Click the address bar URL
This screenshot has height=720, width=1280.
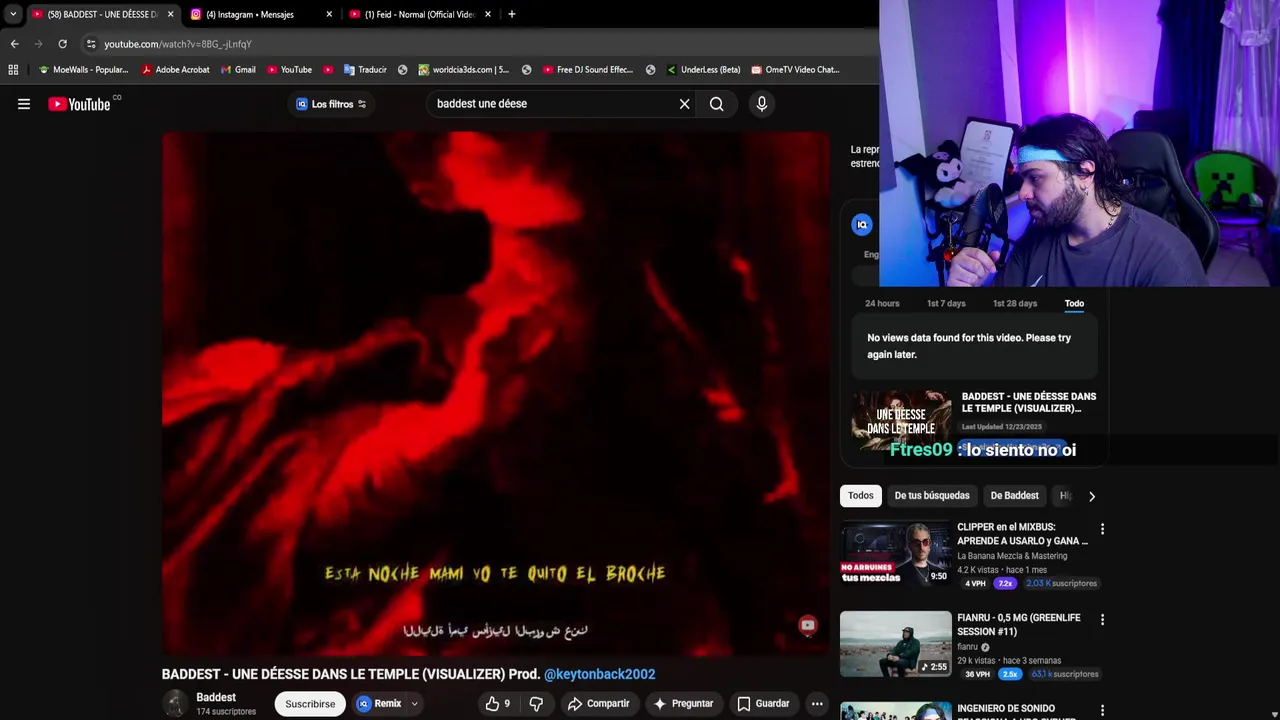[178, 44]
